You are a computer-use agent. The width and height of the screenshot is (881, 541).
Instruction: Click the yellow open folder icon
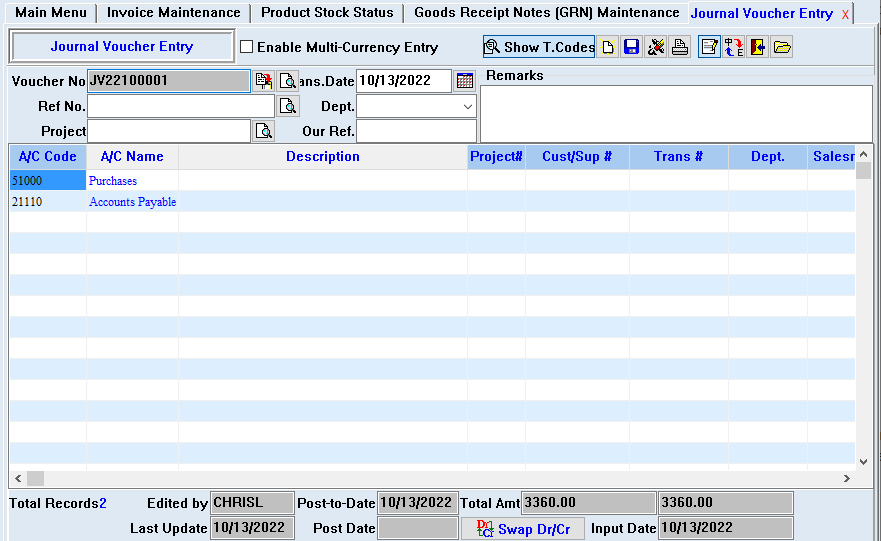782,47
